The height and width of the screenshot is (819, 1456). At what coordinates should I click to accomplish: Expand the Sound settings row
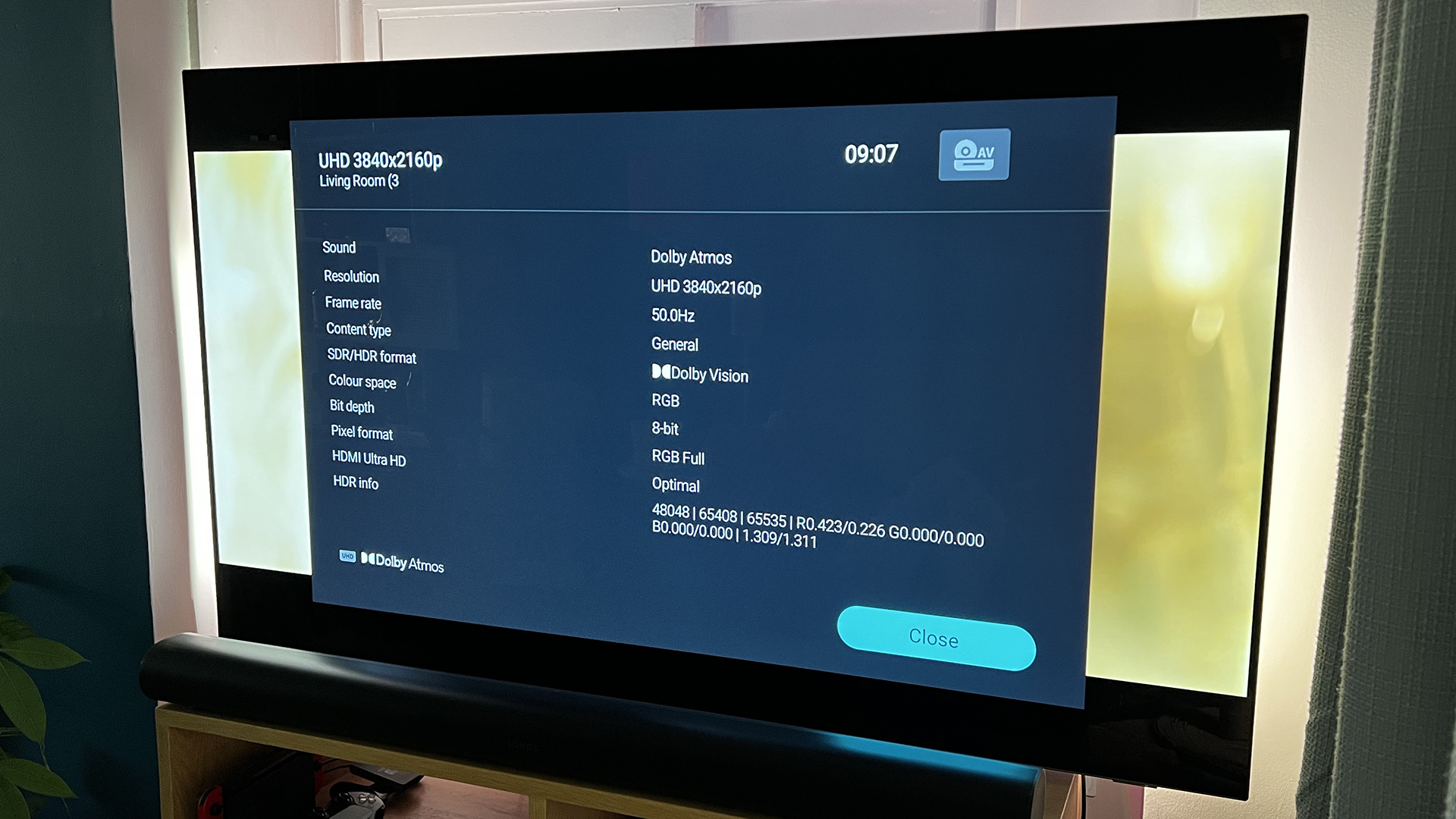coord(340,247)
